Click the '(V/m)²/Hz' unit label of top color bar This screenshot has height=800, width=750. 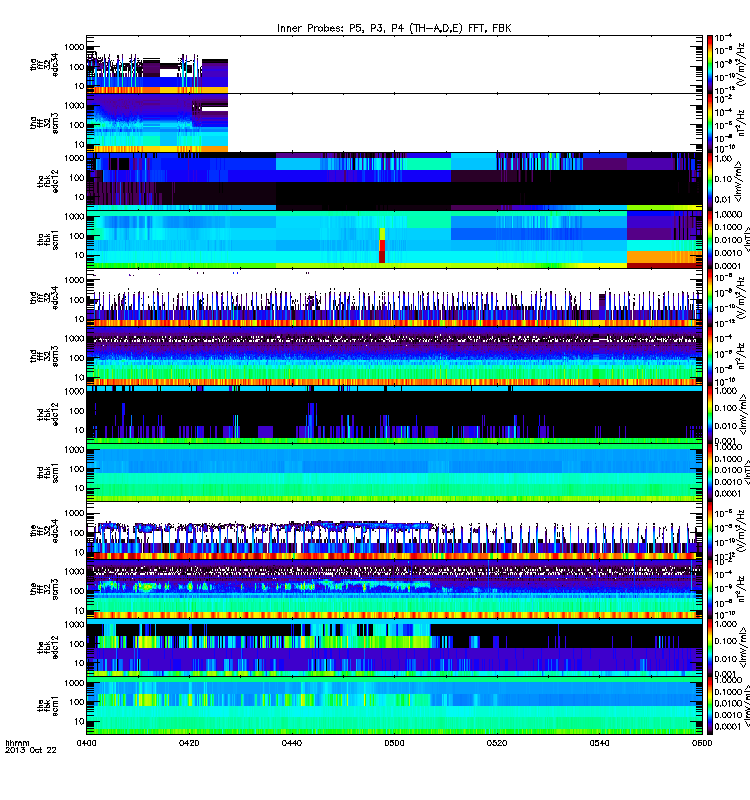point(740,64)
